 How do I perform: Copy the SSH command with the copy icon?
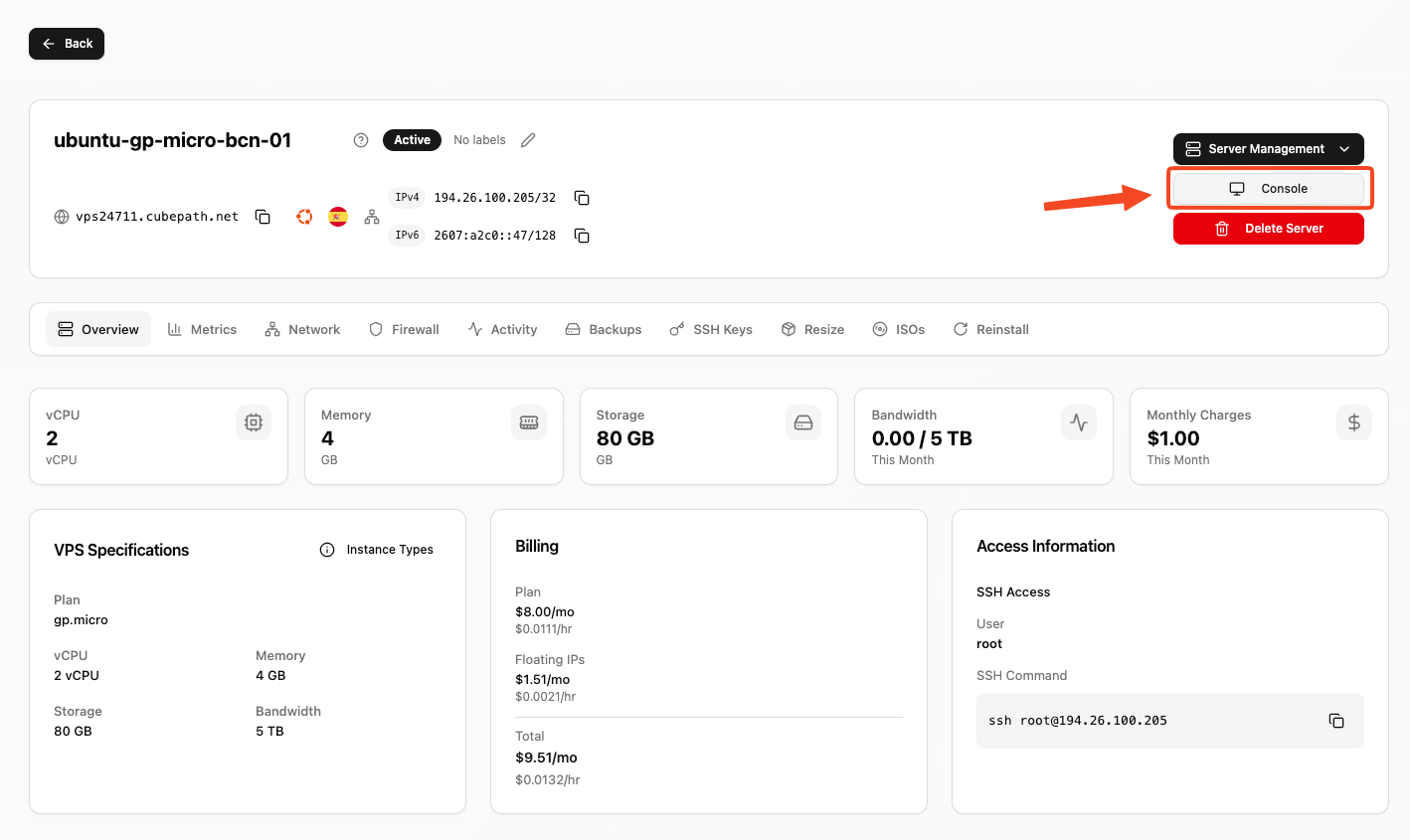tap(1336, 721)
